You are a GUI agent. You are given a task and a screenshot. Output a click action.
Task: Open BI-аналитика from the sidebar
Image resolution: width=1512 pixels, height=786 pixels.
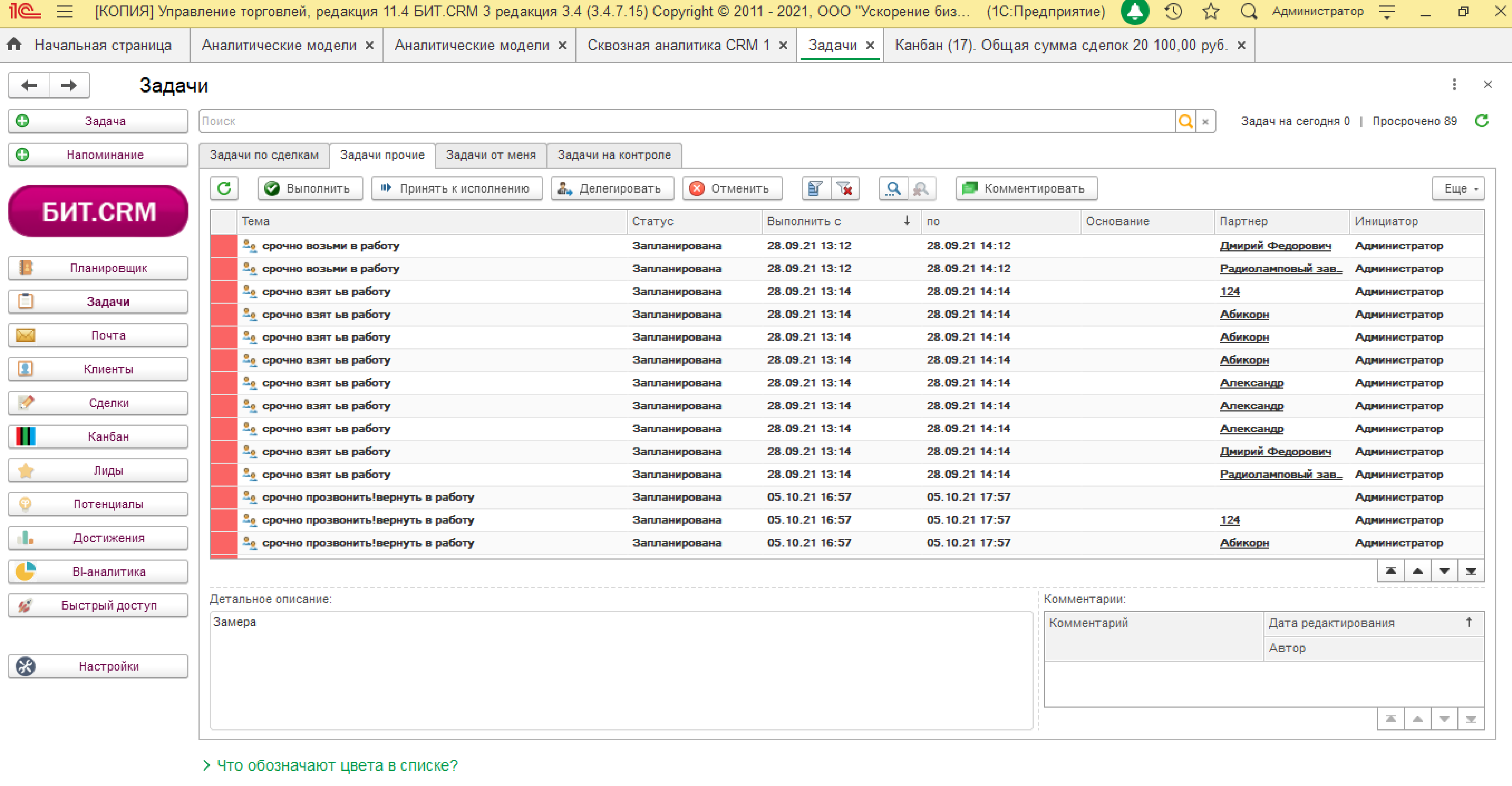coord(98,572)
